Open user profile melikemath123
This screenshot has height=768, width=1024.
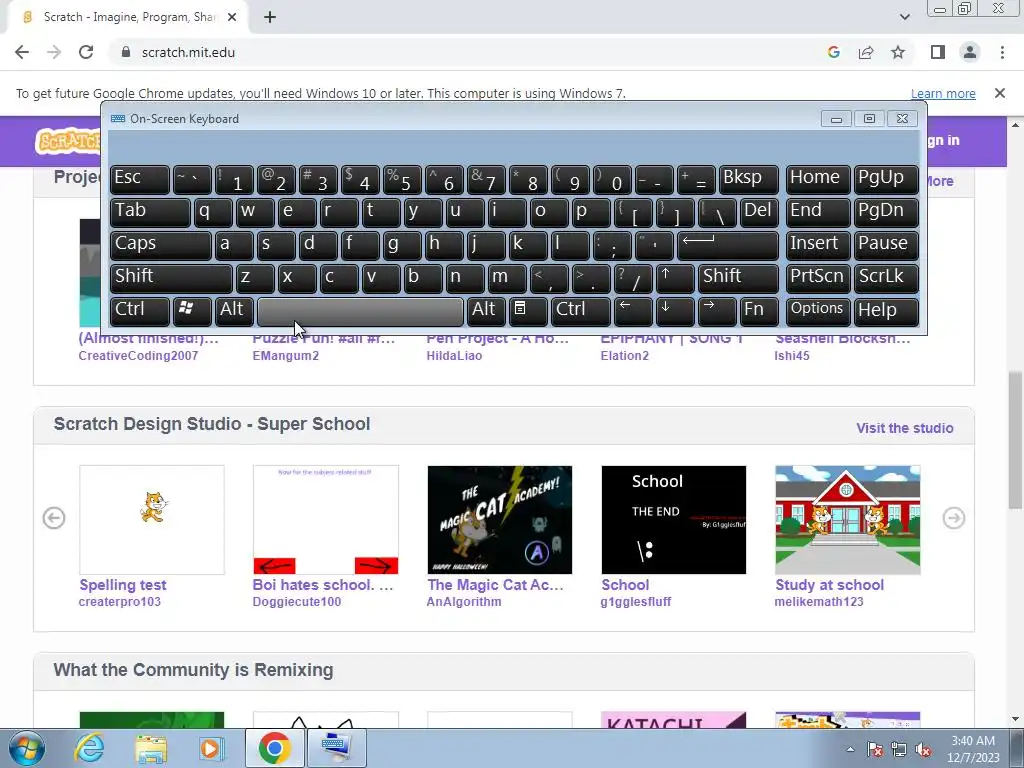[818, 601]
